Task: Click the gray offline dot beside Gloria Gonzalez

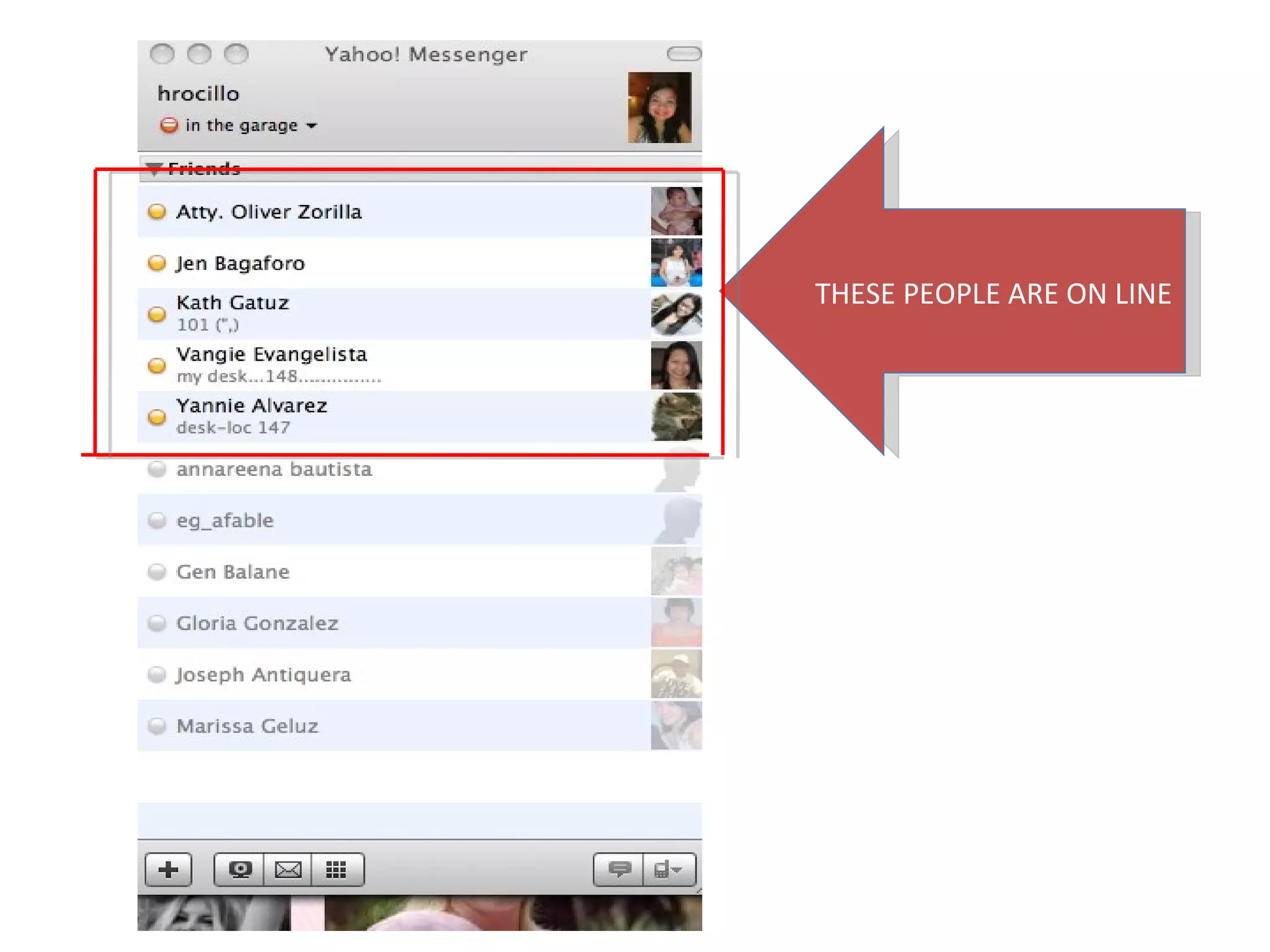Action: tap(157, 623)
